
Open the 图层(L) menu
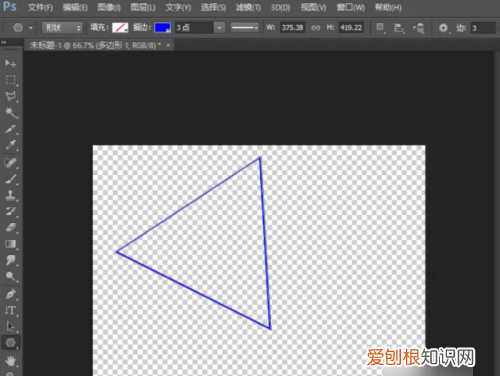[143, 7]
